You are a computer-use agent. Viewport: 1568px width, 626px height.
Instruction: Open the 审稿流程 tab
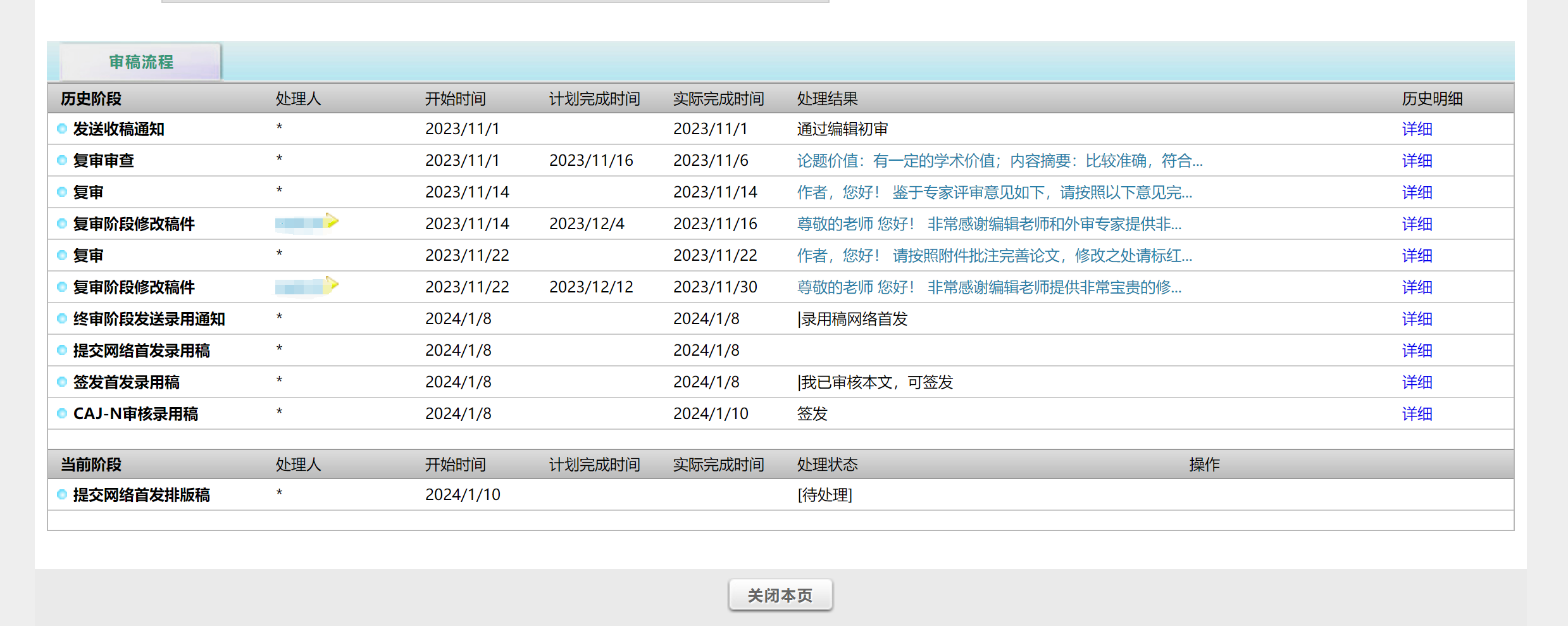click(140, 62)
